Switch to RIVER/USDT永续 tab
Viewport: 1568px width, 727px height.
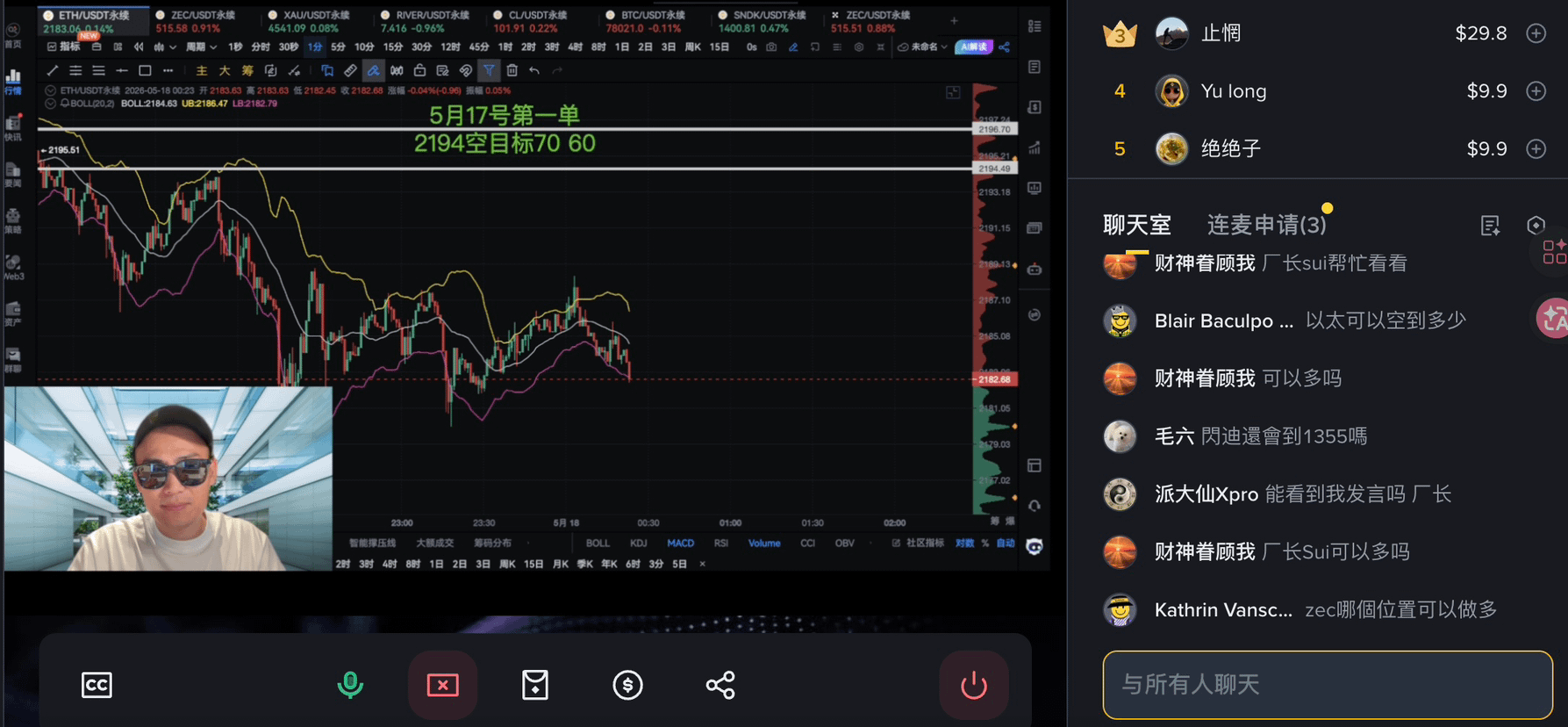pyautogui.click(x=432, y=15)
